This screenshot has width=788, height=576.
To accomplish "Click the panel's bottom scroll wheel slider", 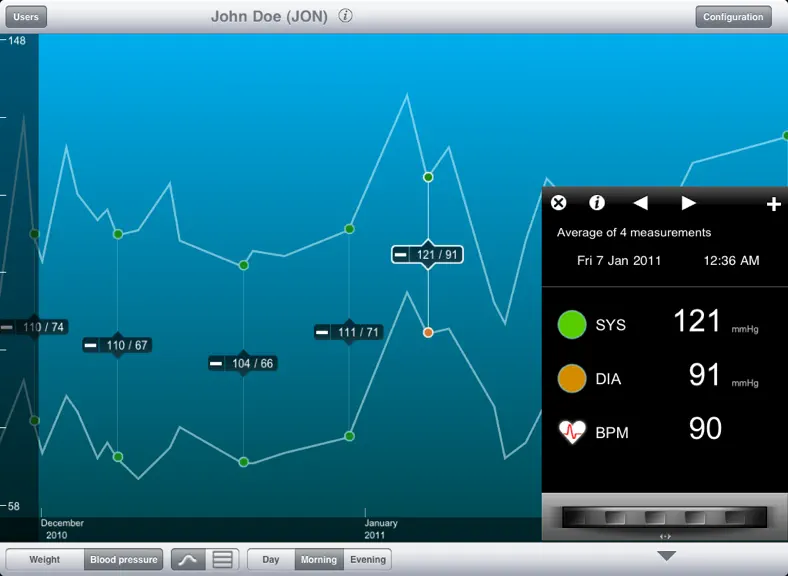I will point(664,517).
